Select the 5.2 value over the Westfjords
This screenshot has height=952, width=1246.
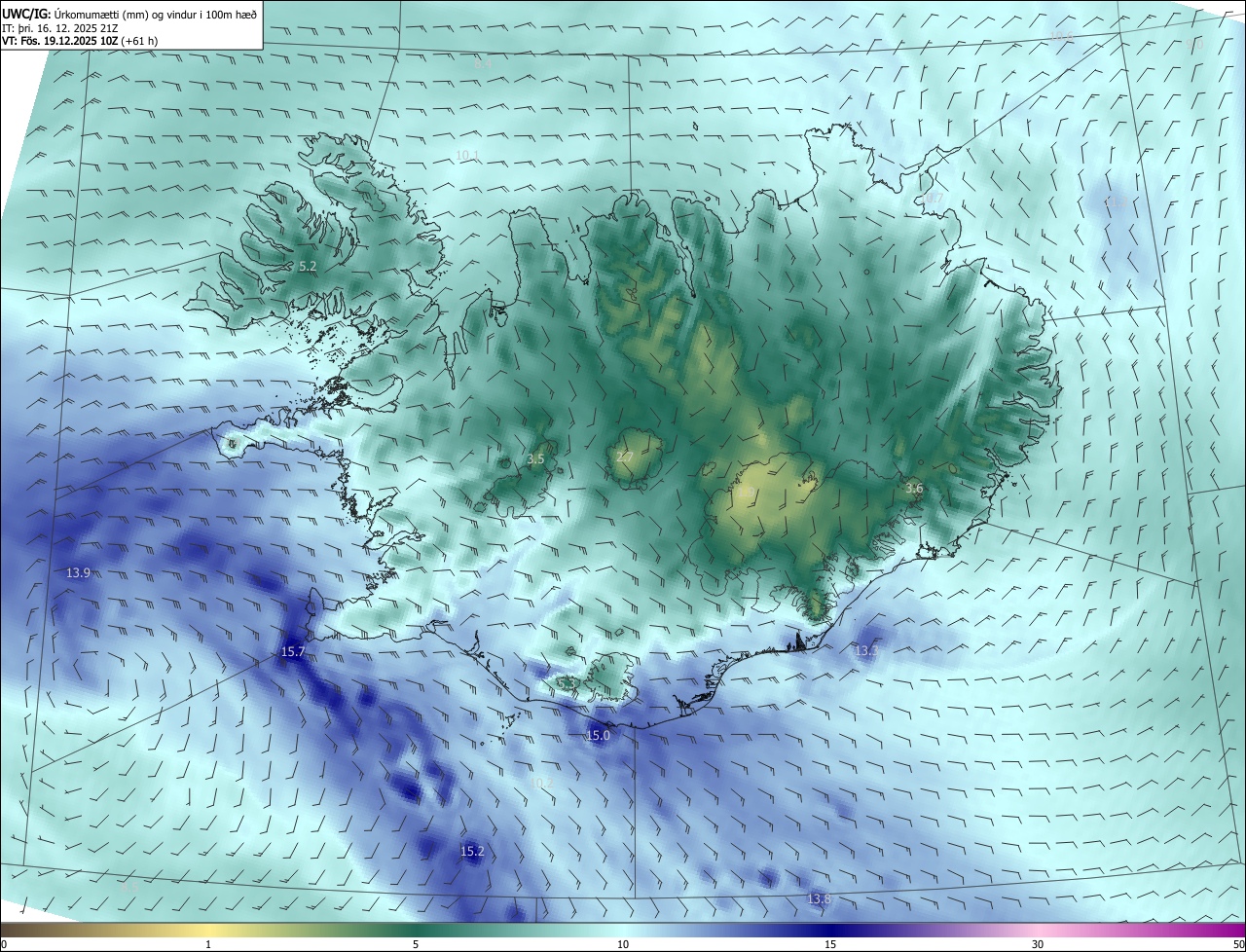pyautogui.click(x=308, y=266)
